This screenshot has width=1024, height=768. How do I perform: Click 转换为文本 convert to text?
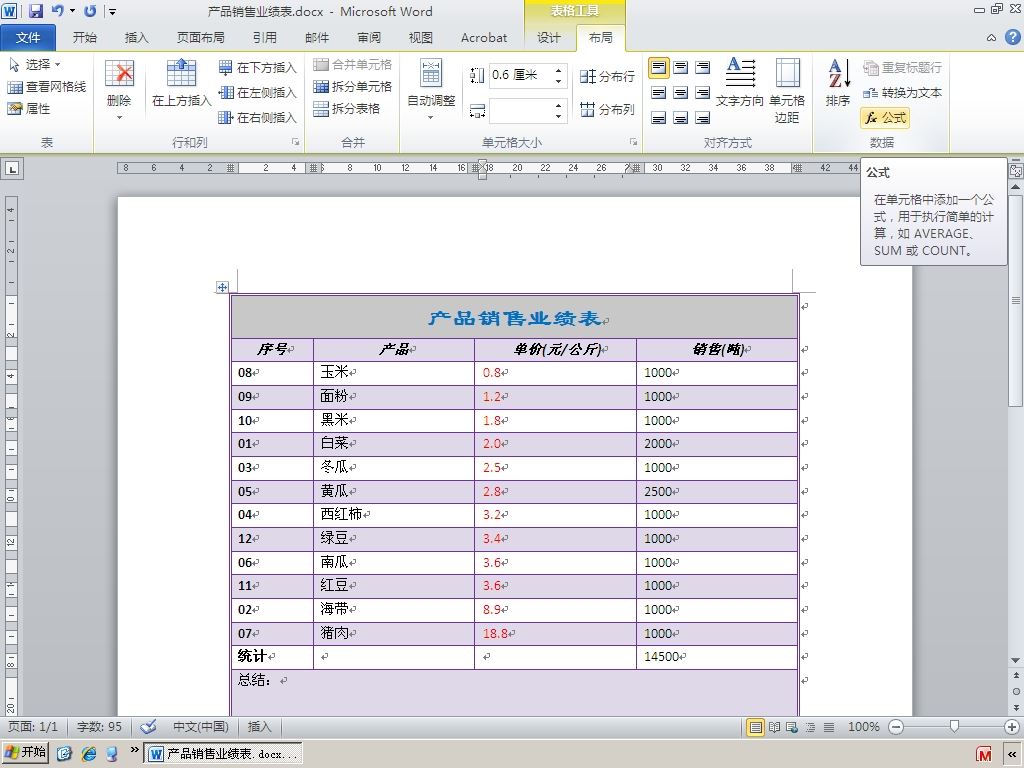[x=903, y=93]
